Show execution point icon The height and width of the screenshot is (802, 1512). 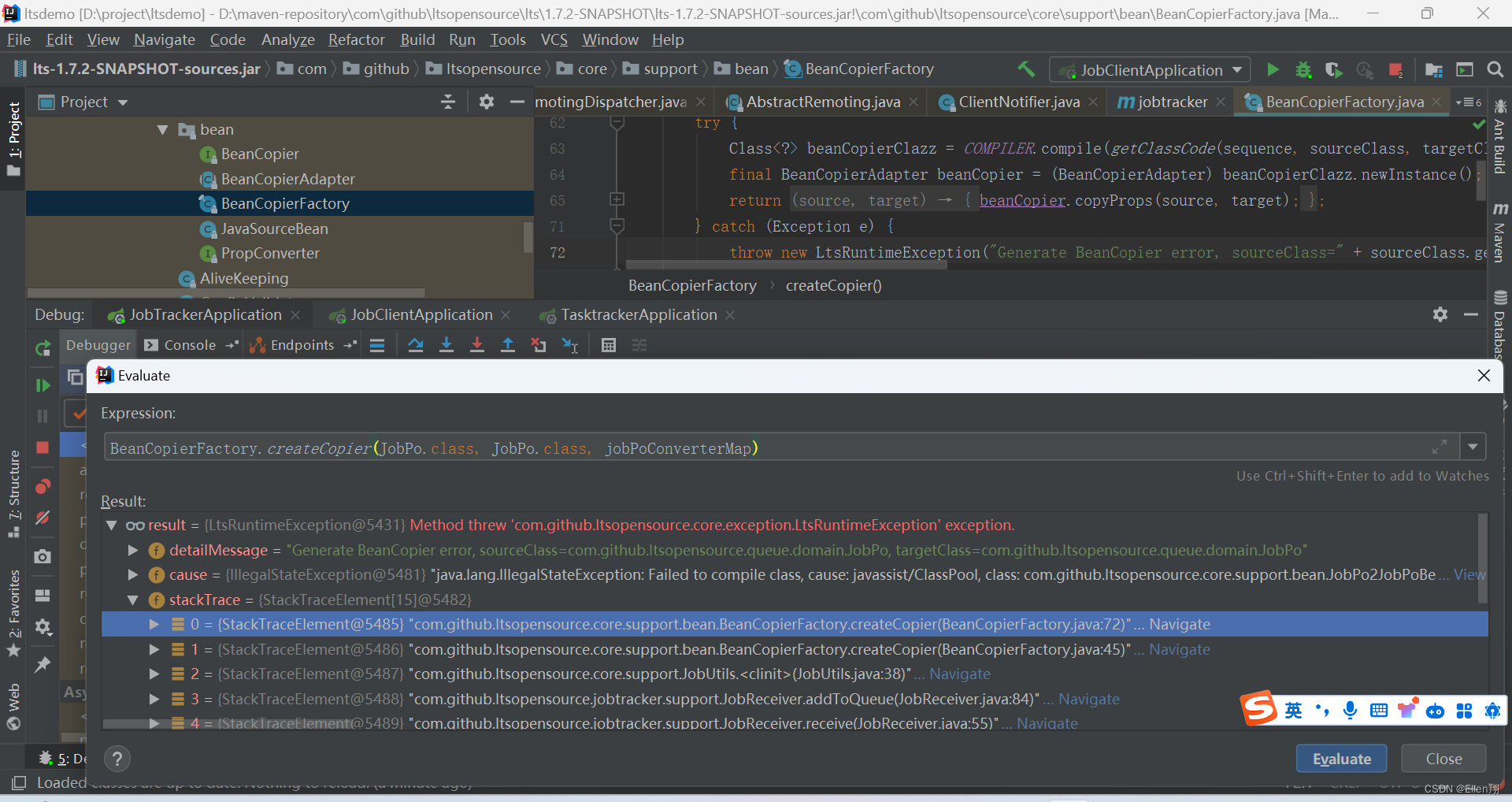377,345
